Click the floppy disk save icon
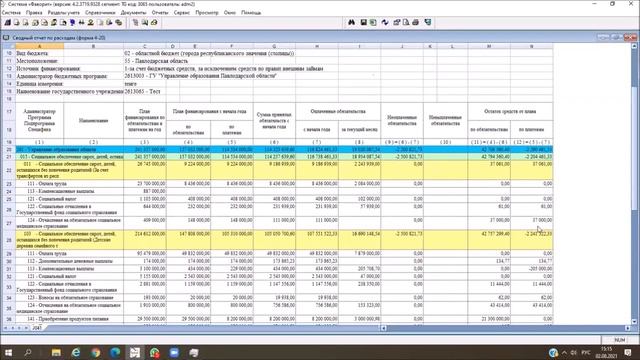Image resolution: width=640 pixels, height=360 pixels. [363, 22]
